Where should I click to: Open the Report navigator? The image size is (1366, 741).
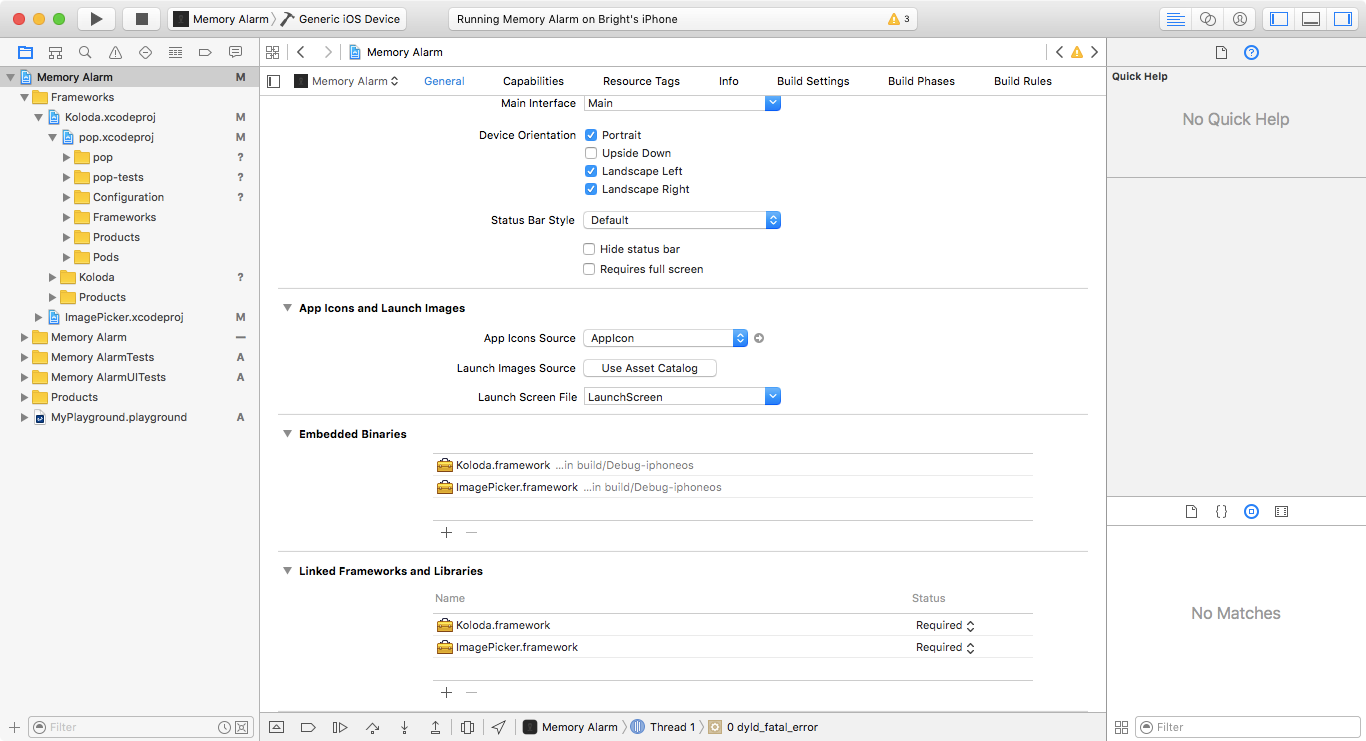235,52
